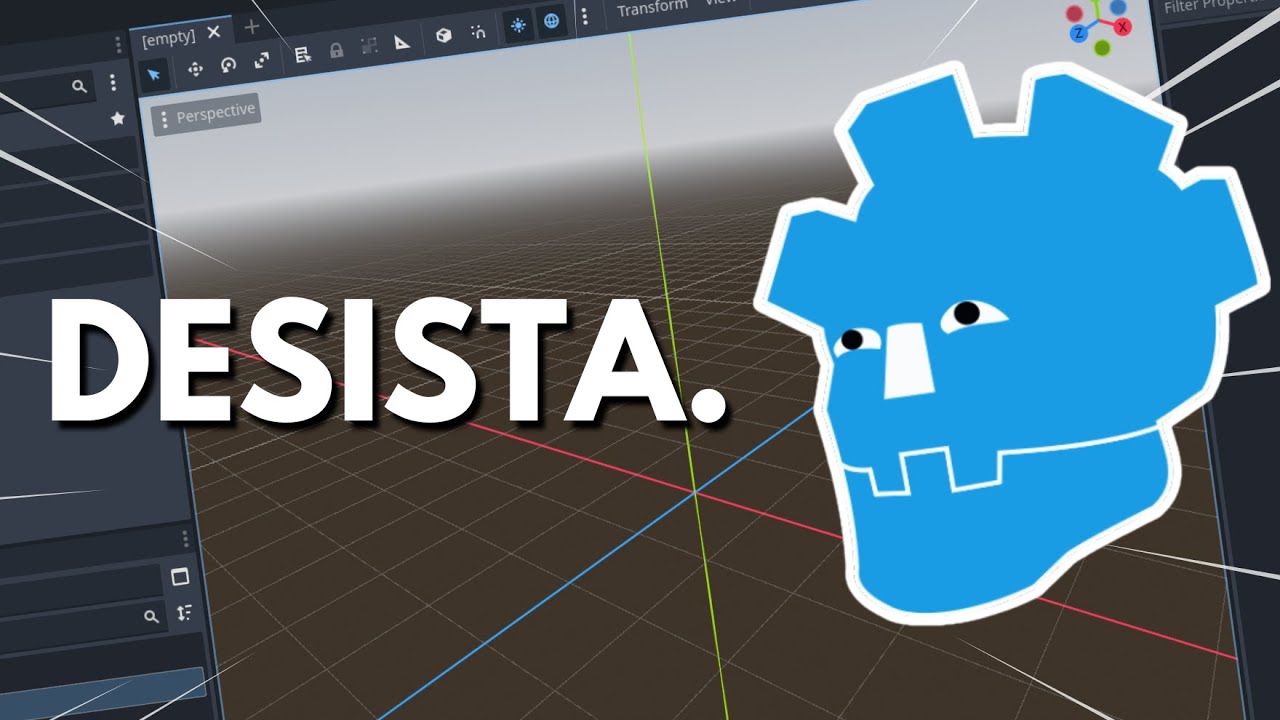Open the upper left dock menu dots

tap(118, 44)
